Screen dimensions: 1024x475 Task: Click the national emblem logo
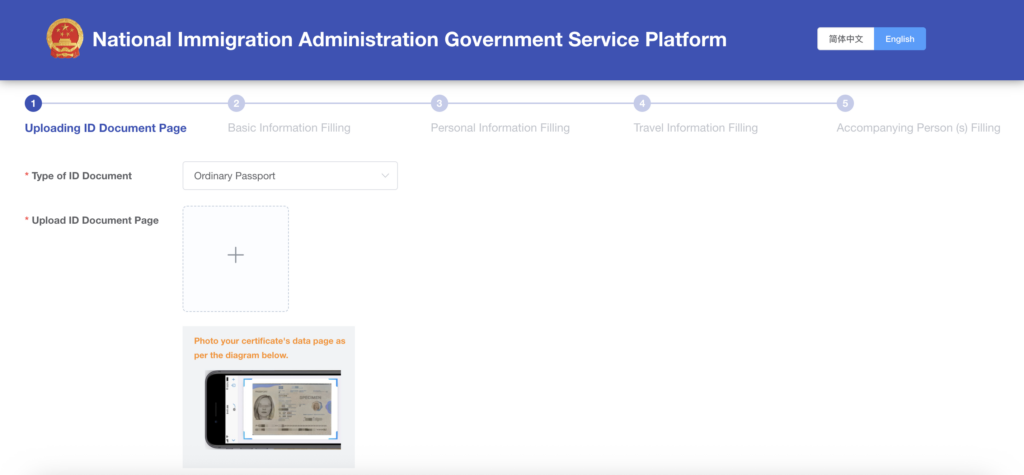click(65, 39)
